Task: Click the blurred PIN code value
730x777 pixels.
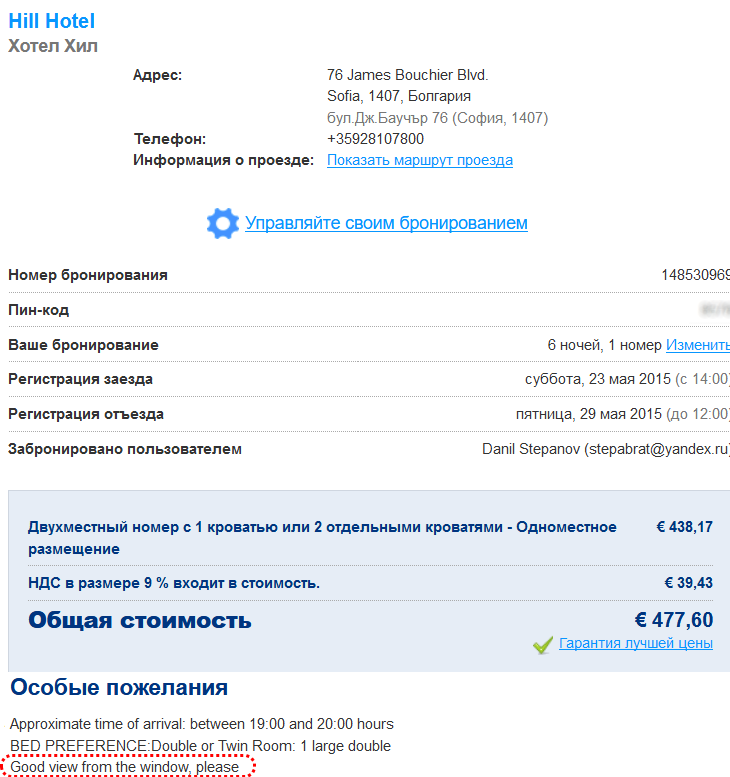Action: 715,310
